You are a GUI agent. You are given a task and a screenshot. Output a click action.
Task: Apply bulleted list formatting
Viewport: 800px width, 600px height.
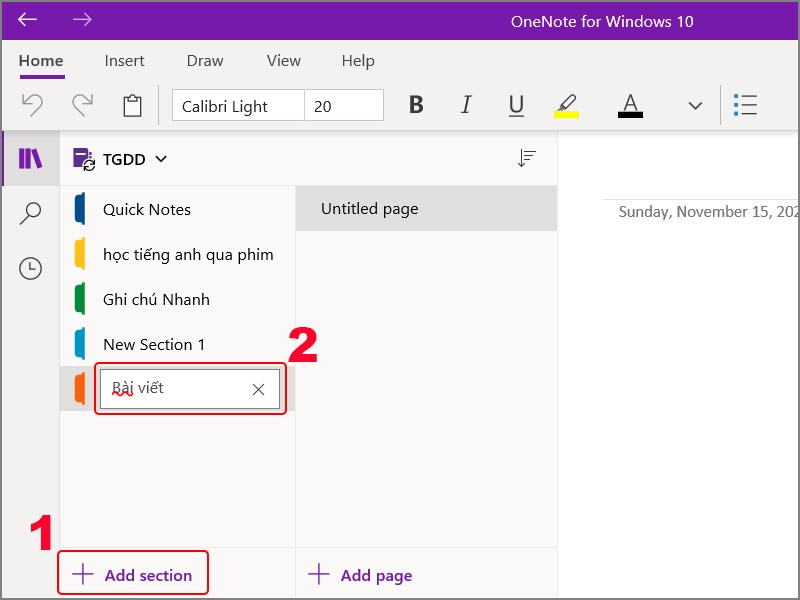click(745, 105)
